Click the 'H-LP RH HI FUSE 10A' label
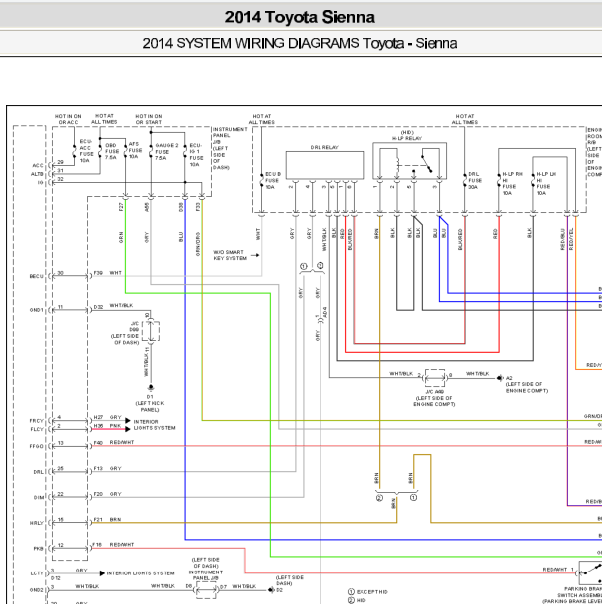602x604 pixels. pos(512,184)
